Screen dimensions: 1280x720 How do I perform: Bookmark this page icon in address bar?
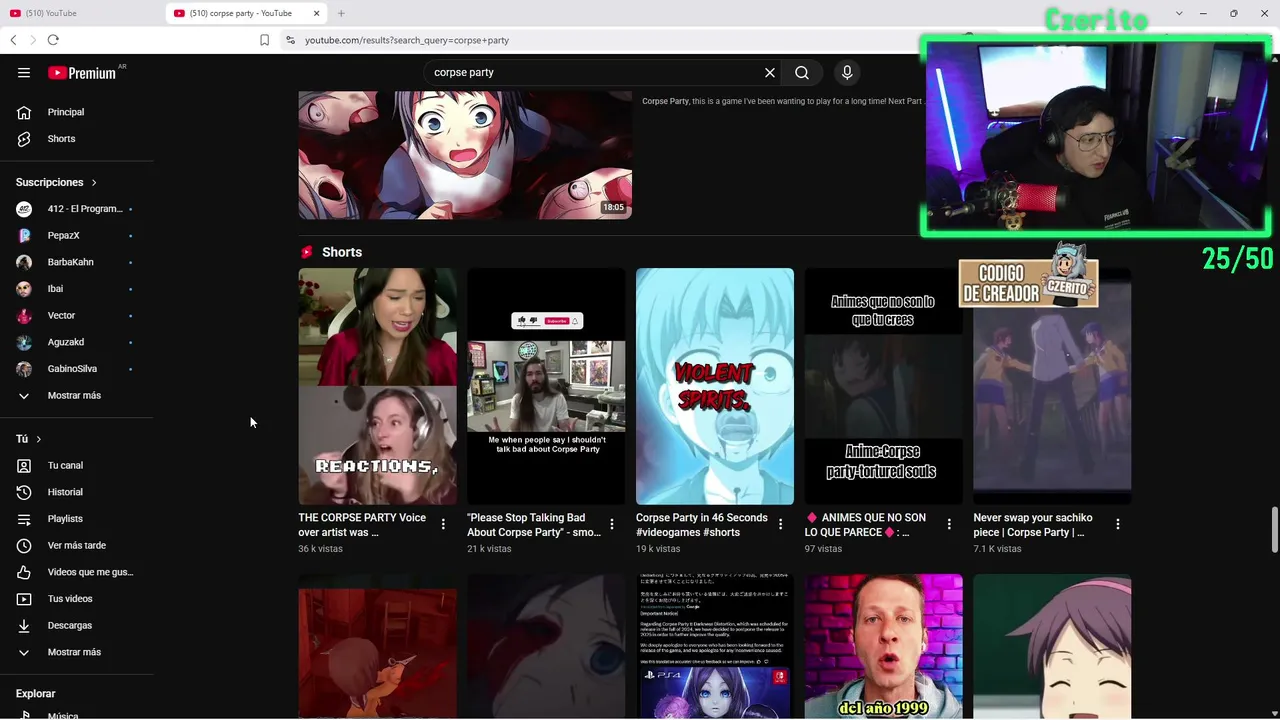264,40
